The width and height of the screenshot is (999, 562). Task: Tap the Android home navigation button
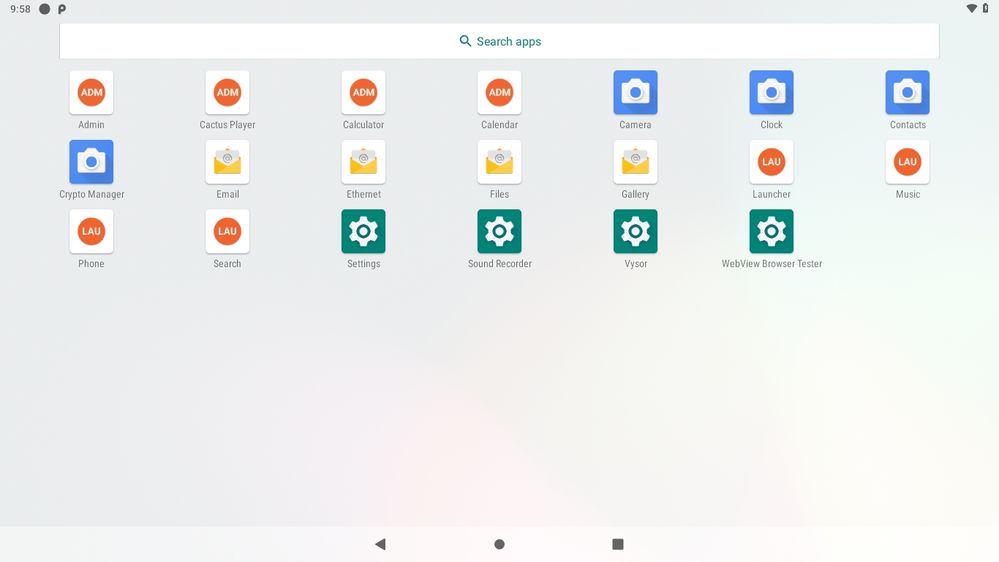(500, 544)
